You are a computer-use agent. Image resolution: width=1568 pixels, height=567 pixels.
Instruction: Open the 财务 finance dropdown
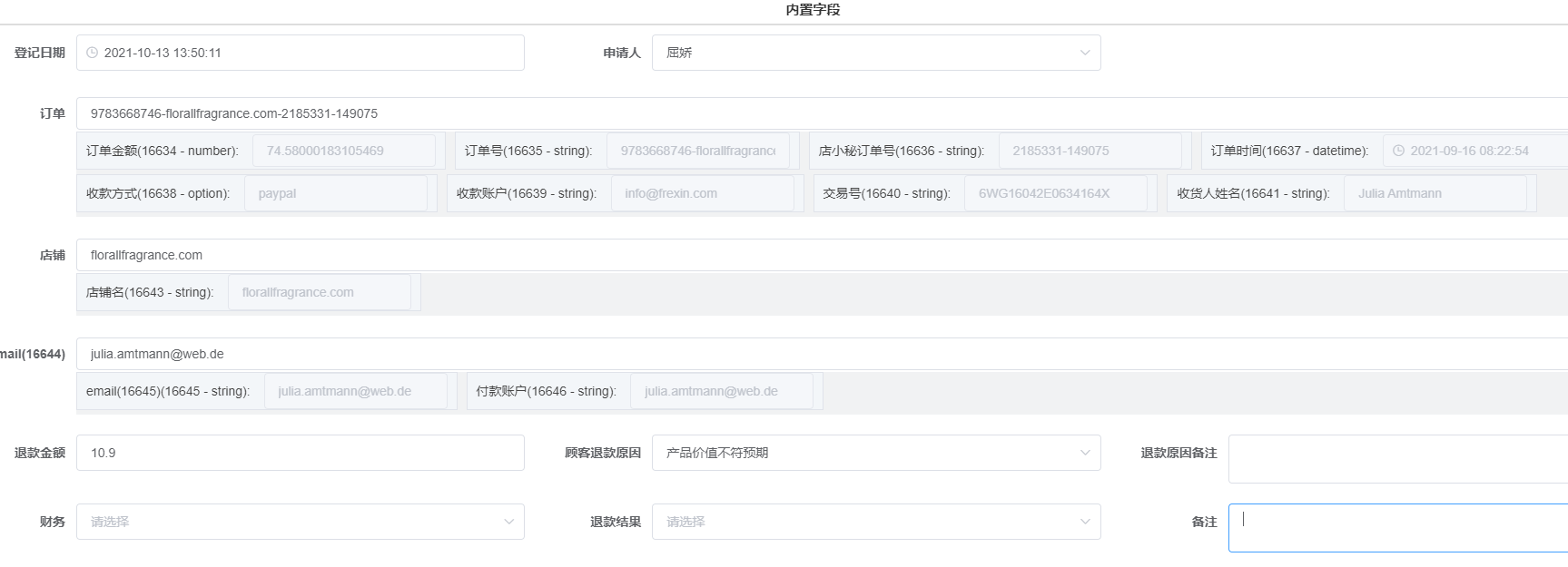coord(300,522)
